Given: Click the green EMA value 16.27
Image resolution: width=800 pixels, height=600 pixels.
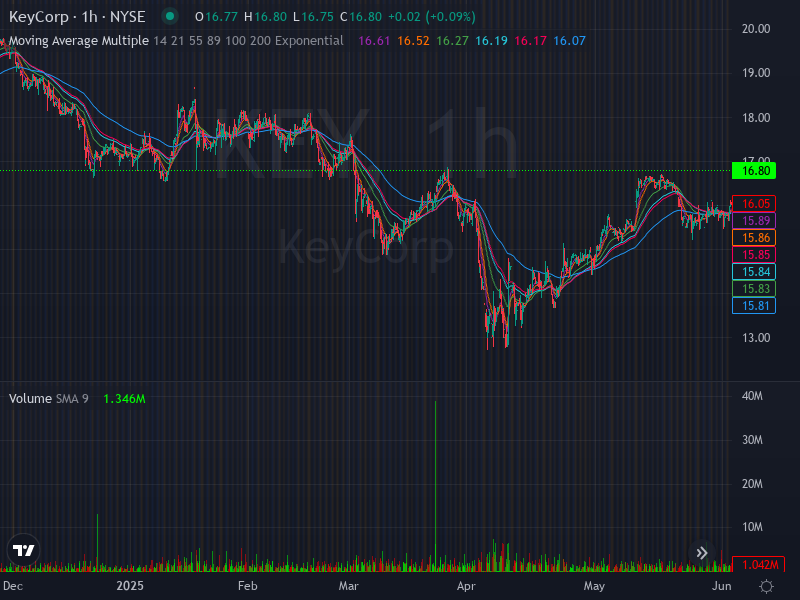Looking at the screenshot, I should [x=453, y=41].
